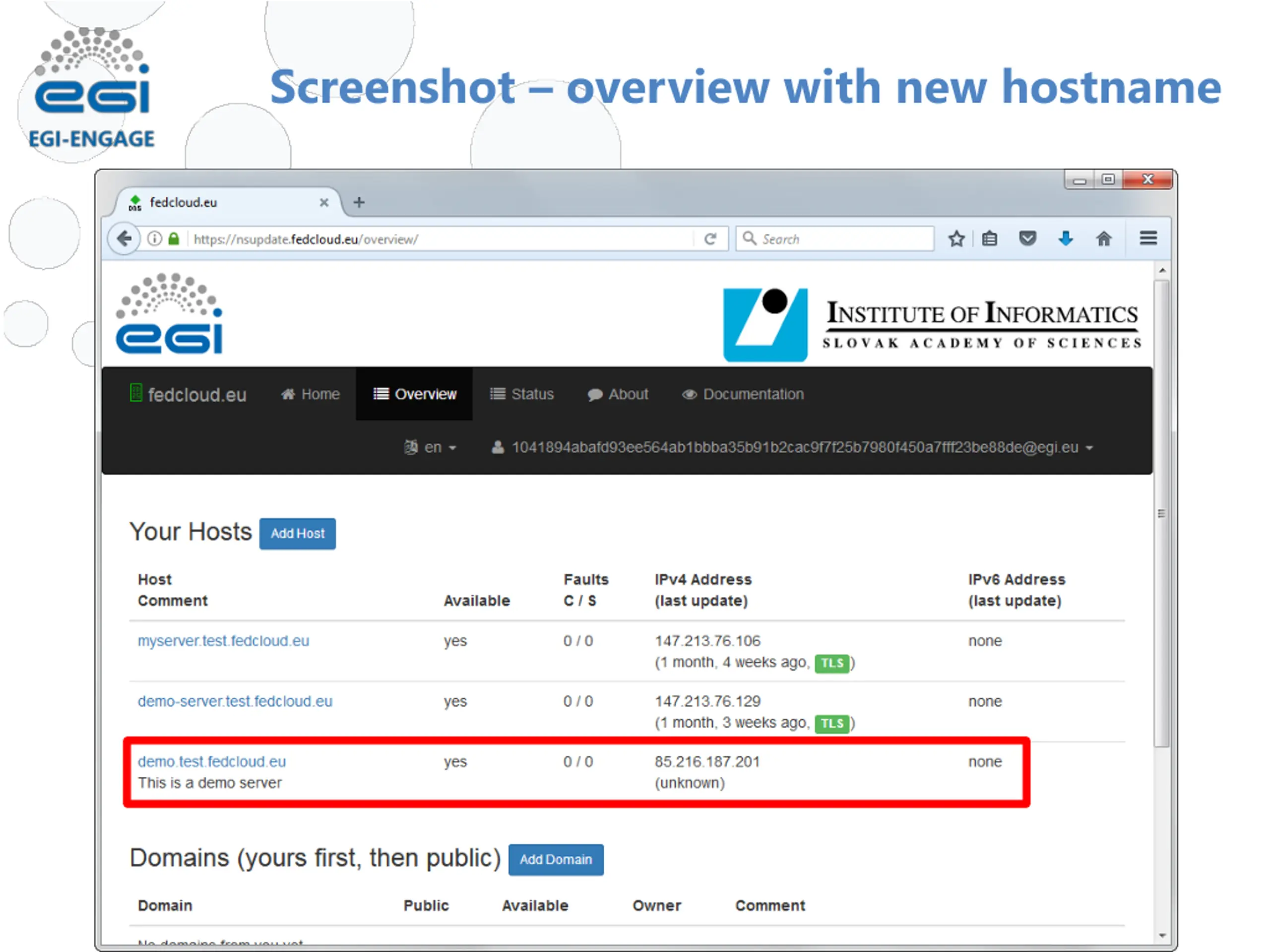Click the IP address 147.213.76.129
This screenshot has height=952, width=1270.
pyautogui.click(x=707, y=701)
